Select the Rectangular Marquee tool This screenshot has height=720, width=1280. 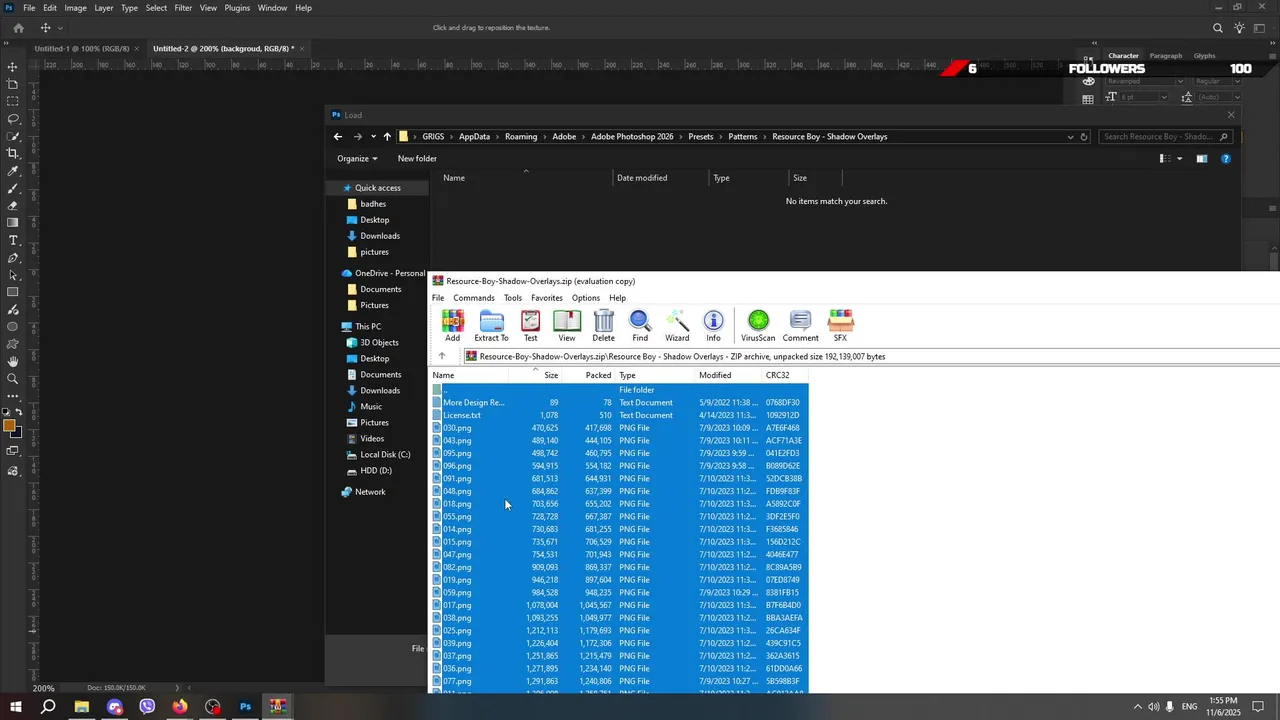point(13,101)
